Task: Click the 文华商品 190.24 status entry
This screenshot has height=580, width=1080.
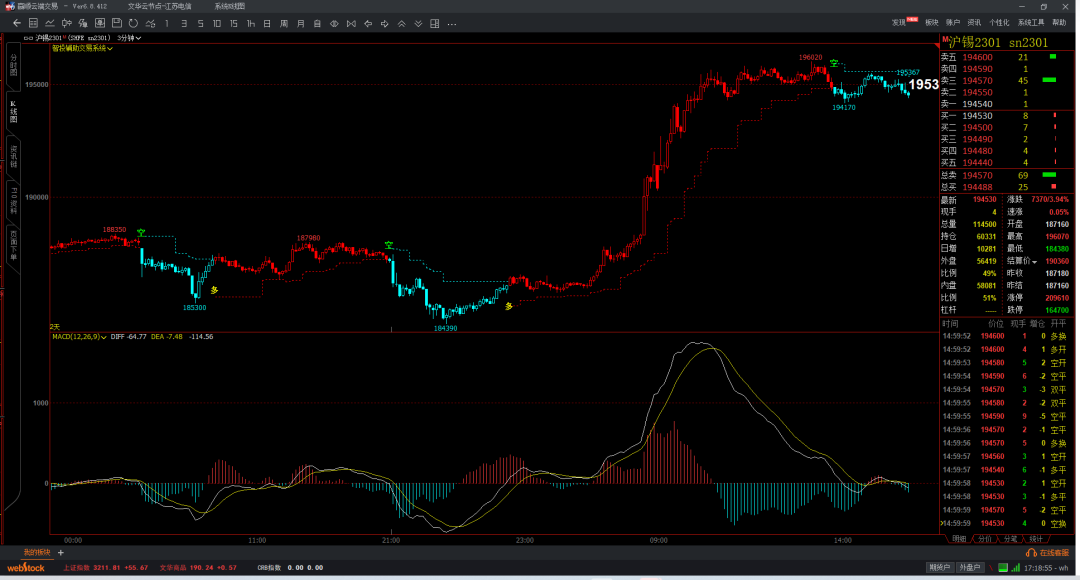Action: point(198,568)
